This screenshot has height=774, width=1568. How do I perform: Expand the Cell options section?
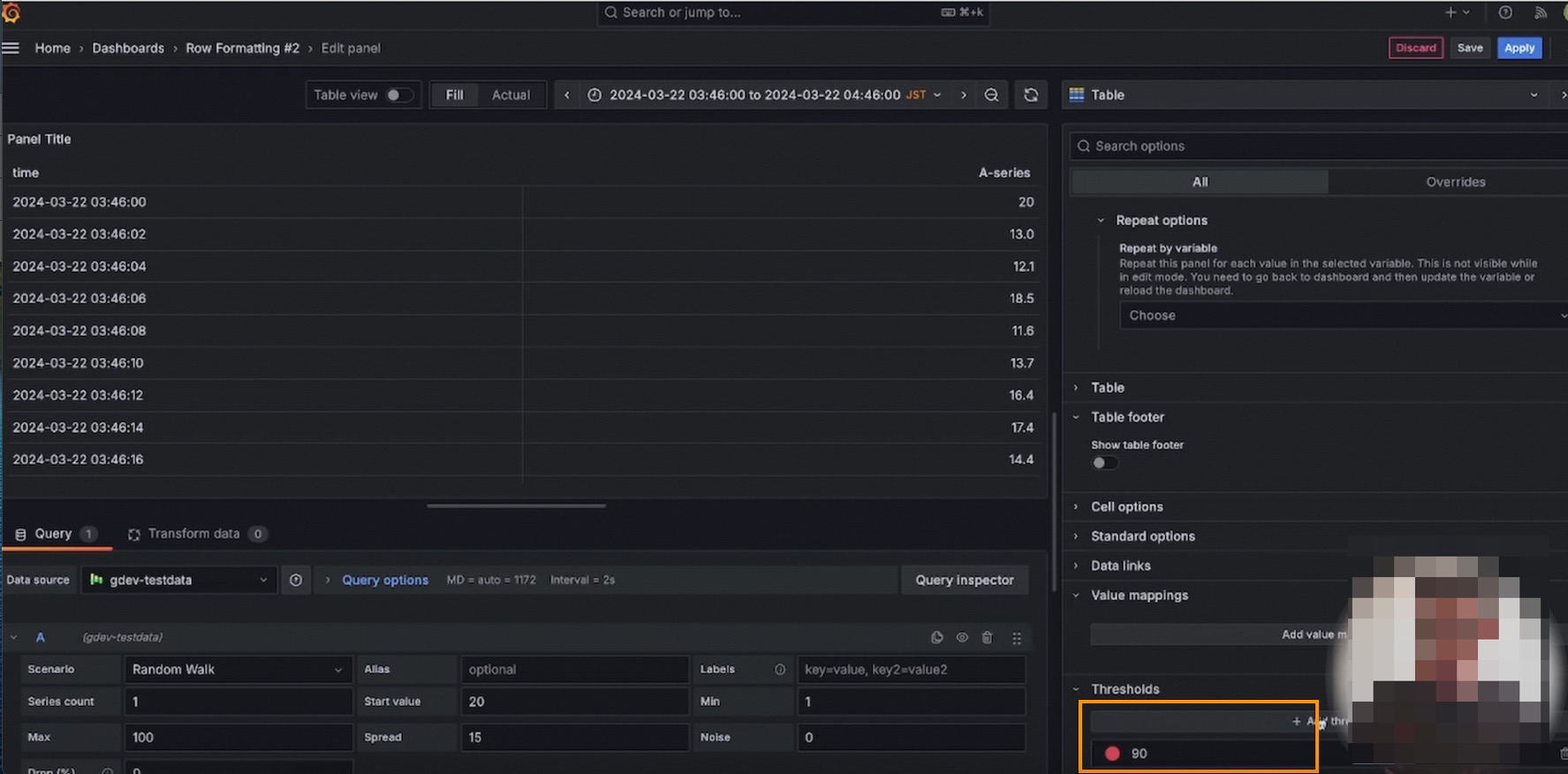(x=1126, y=506)
